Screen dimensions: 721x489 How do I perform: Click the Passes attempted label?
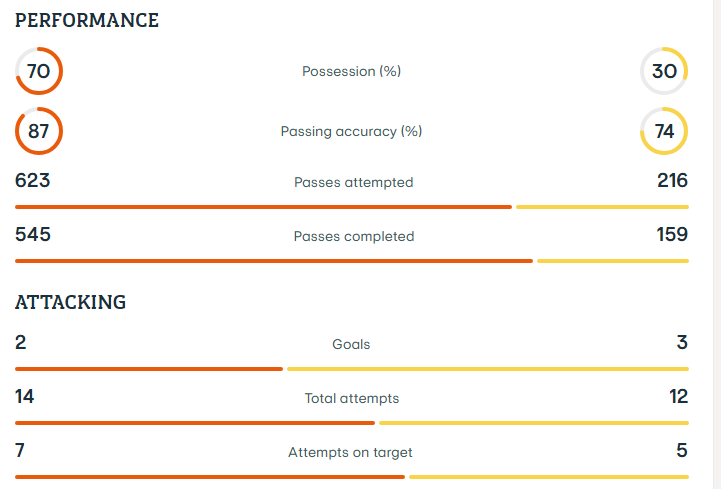[x=353, y=182]
